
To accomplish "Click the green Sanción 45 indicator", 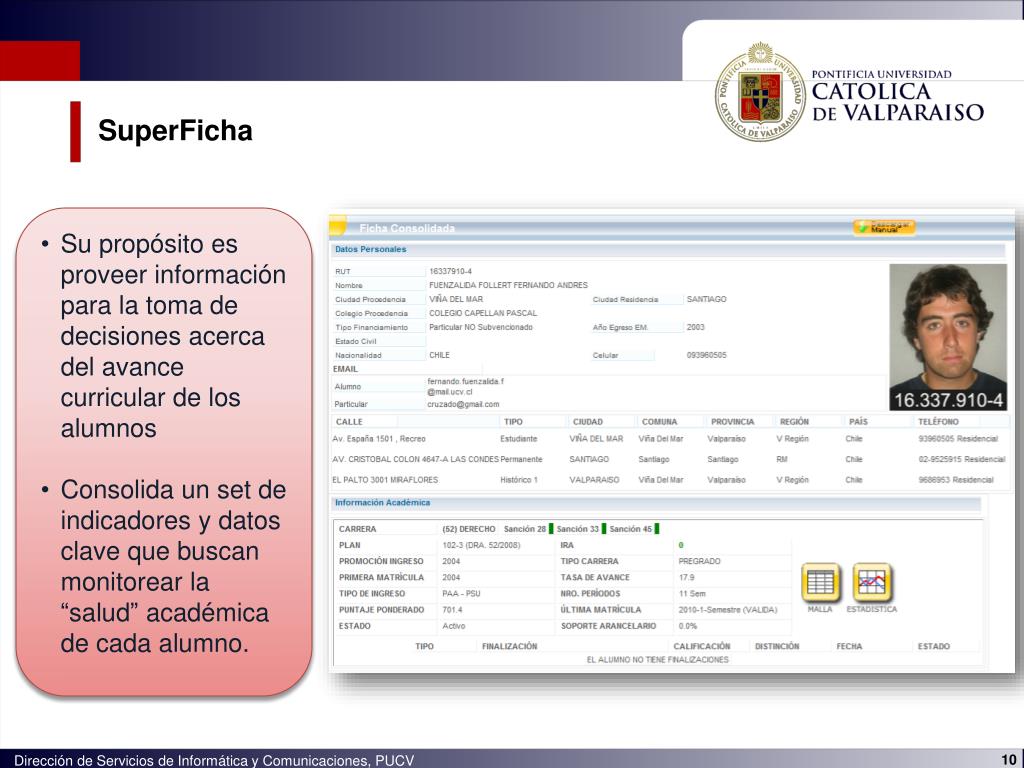I will pos(657,529).
